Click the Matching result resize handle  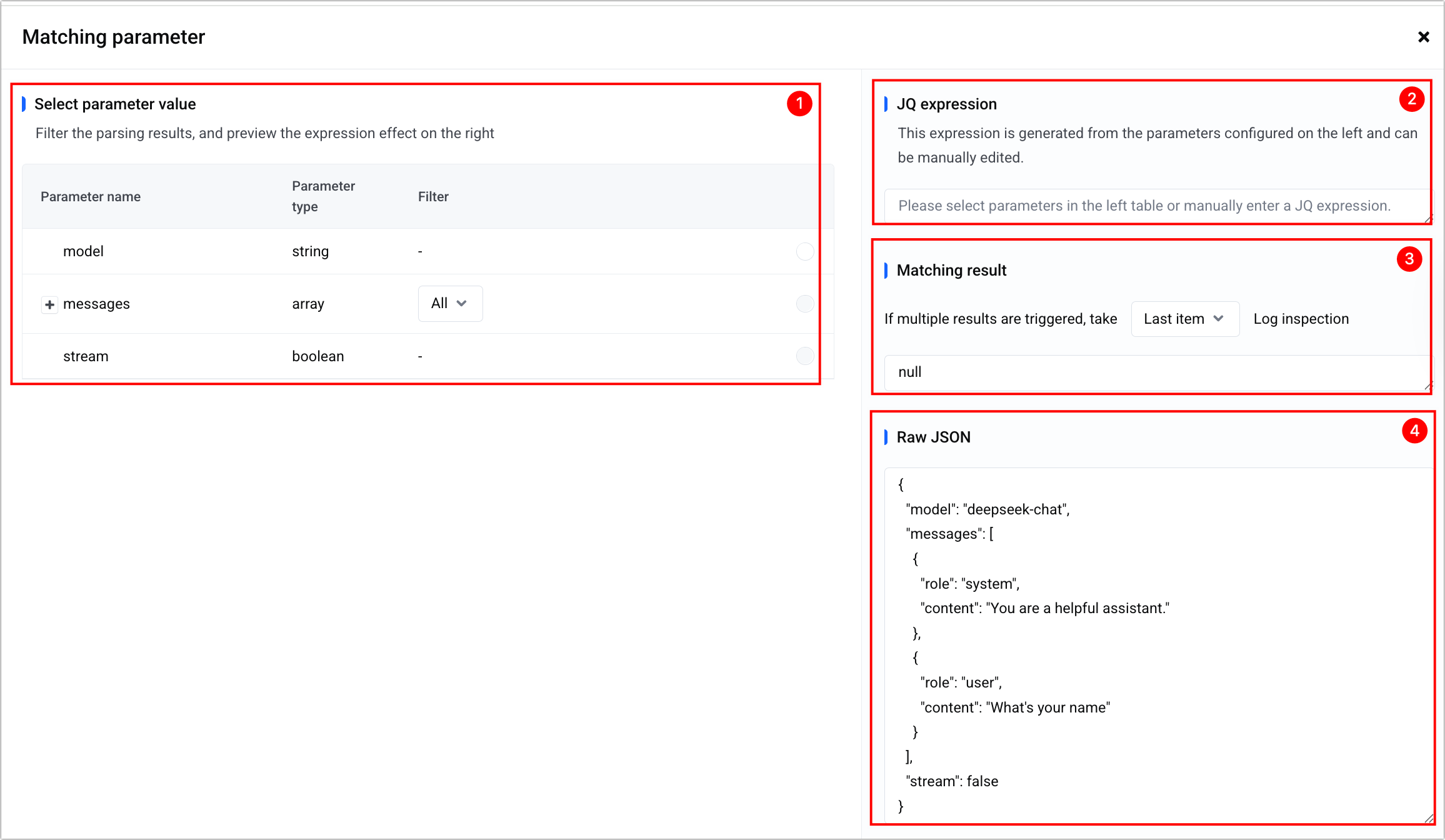click(x=1428, y=386)
